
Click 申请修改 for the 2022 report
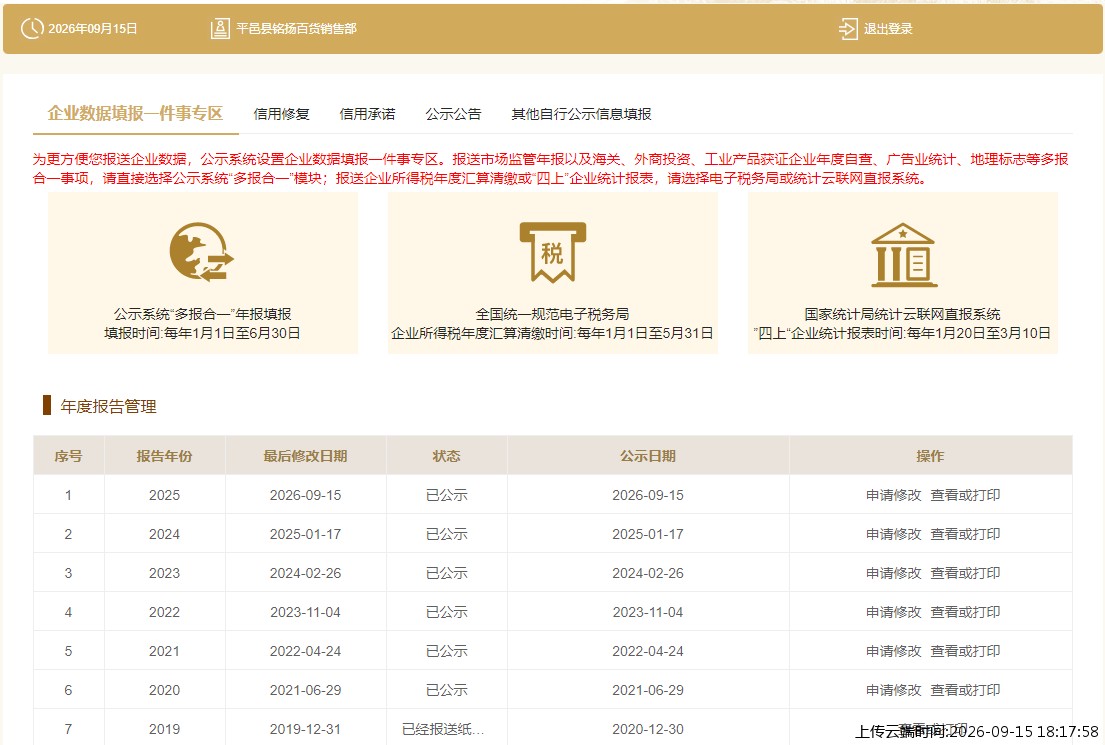tap(894, 612)
